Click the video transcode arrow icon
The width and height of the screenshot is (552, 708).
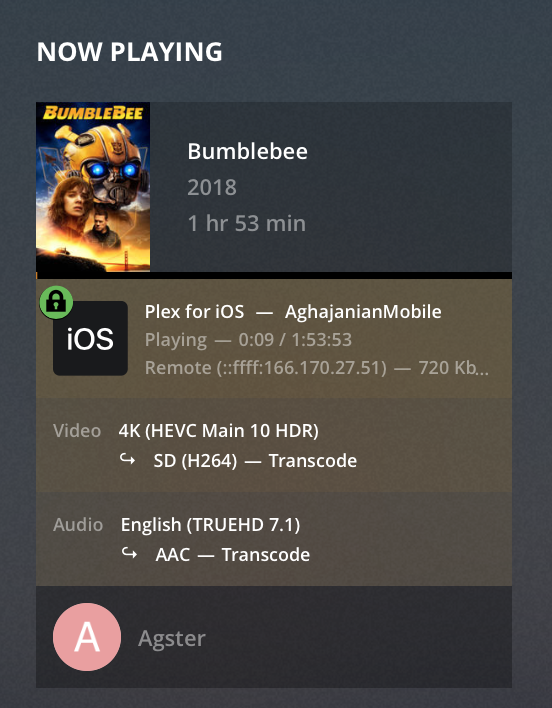pyautogui.click(x=127, y=460)
